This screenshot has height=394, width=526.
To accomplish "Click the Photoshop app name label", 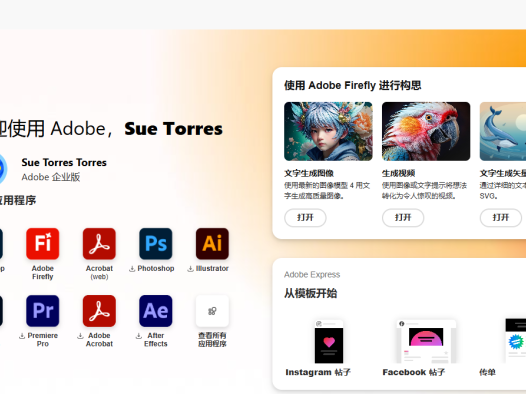I will [156, 269].
